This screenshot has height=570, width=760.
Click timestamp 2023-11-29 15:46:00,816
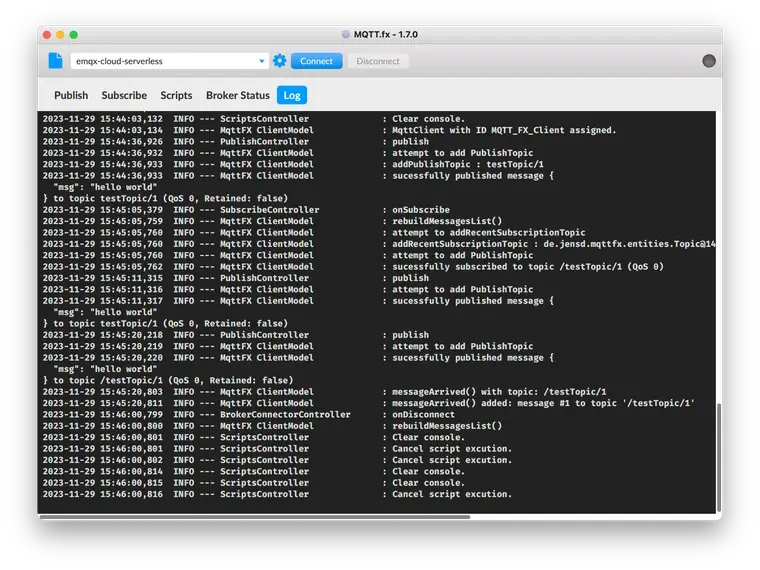103,494
